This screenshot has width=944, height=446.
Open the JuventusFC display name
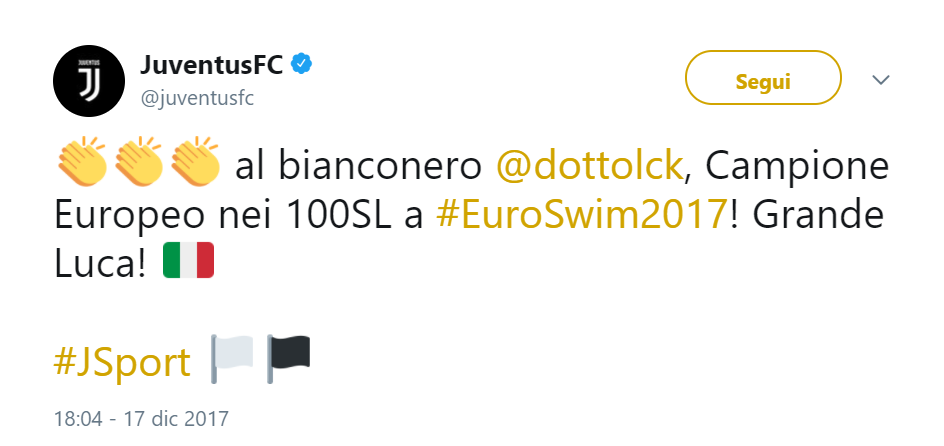pos(212,64)
